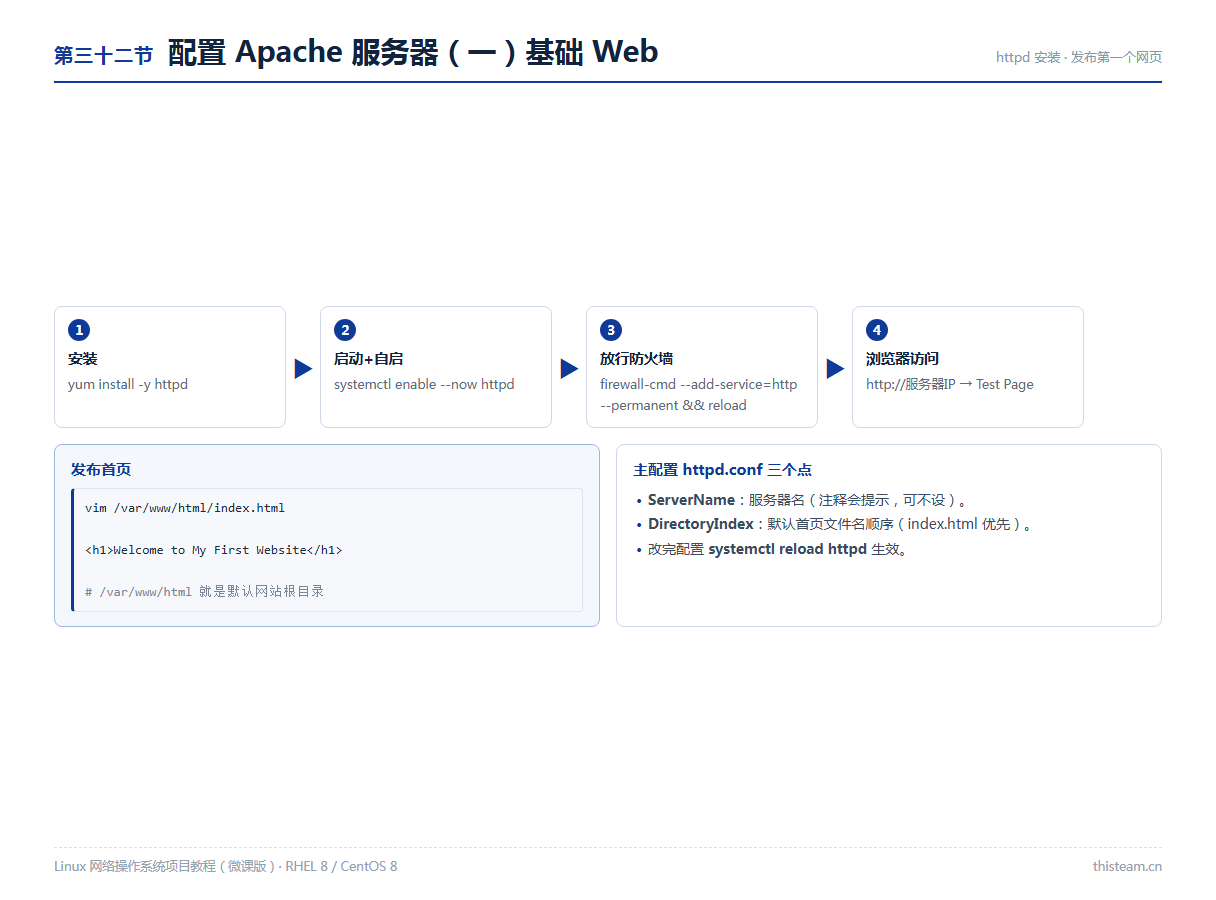1216x900 pixels.
Task: Click the command "systemctl enable --now httpd"
Action: point(424,384)
